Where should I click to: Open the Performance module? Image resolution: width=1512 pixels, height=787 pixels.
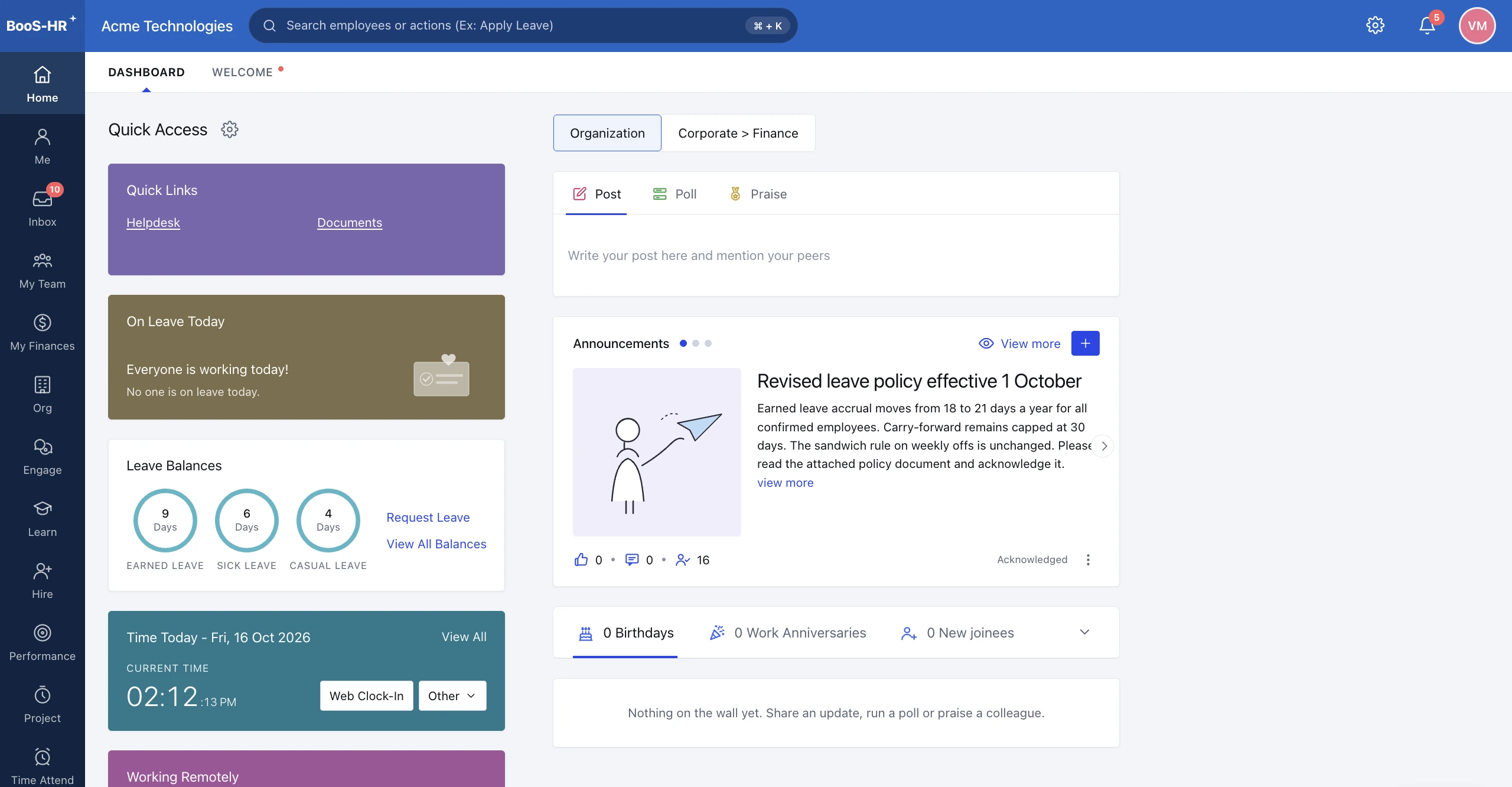point(43,642)
